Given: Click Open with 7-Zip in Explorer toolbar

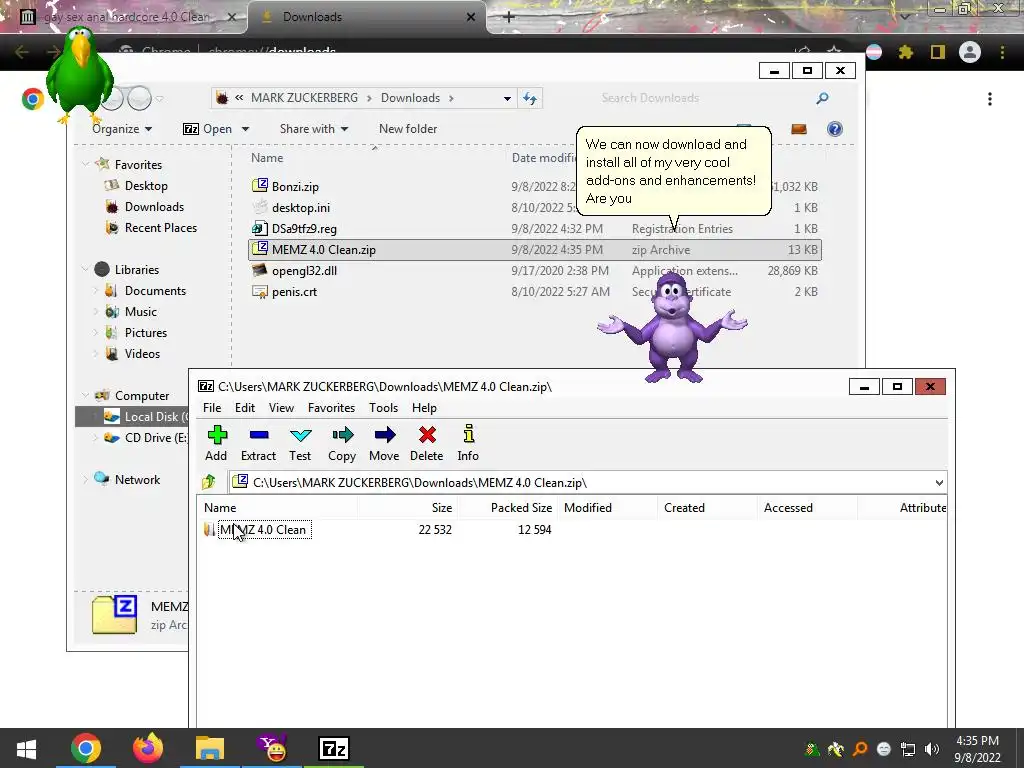Looking at the screenshot, I should [208, 129].
